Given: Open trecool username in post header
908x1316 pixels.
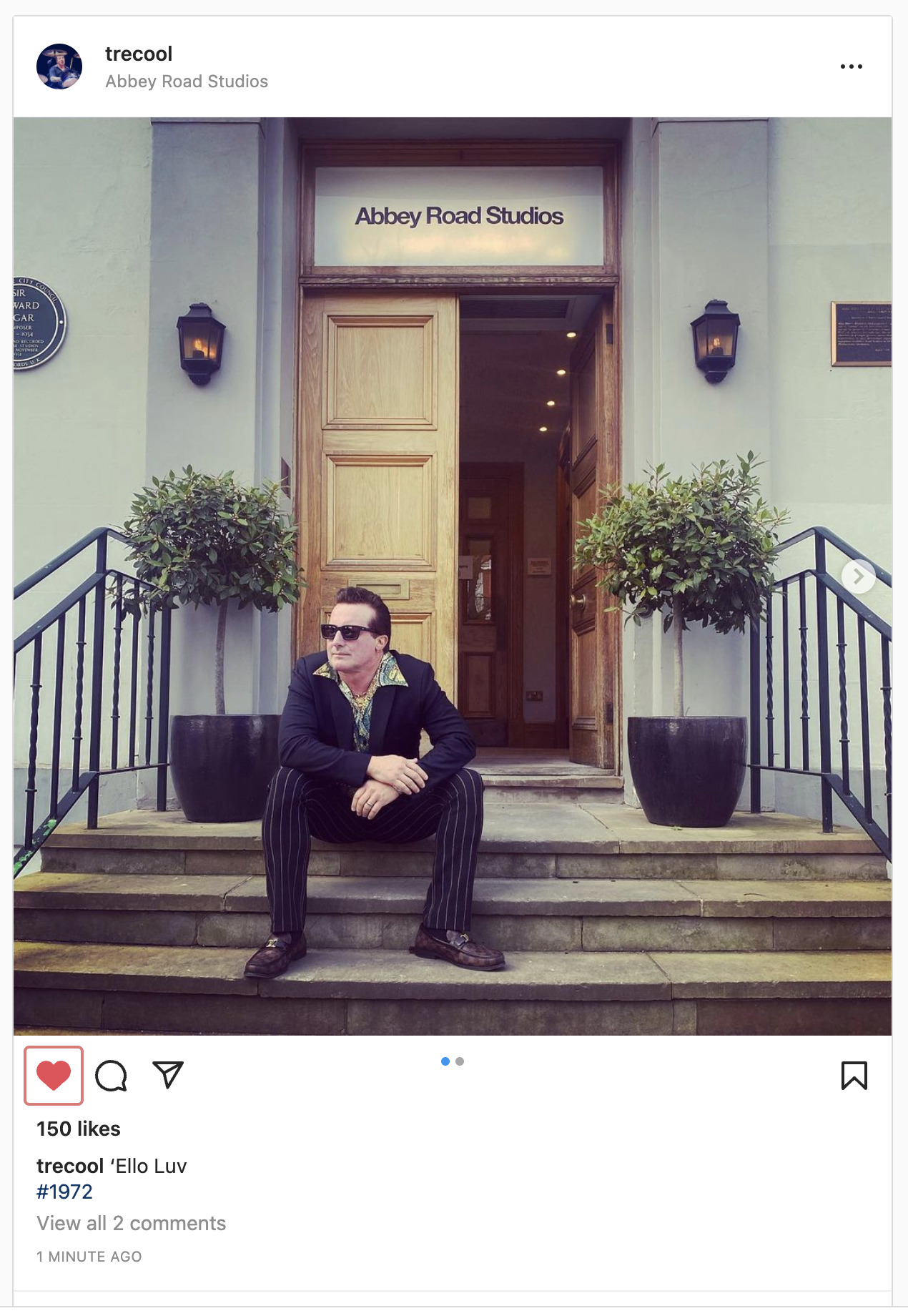Looking at the screenshot, I should (x=139, y=54).
